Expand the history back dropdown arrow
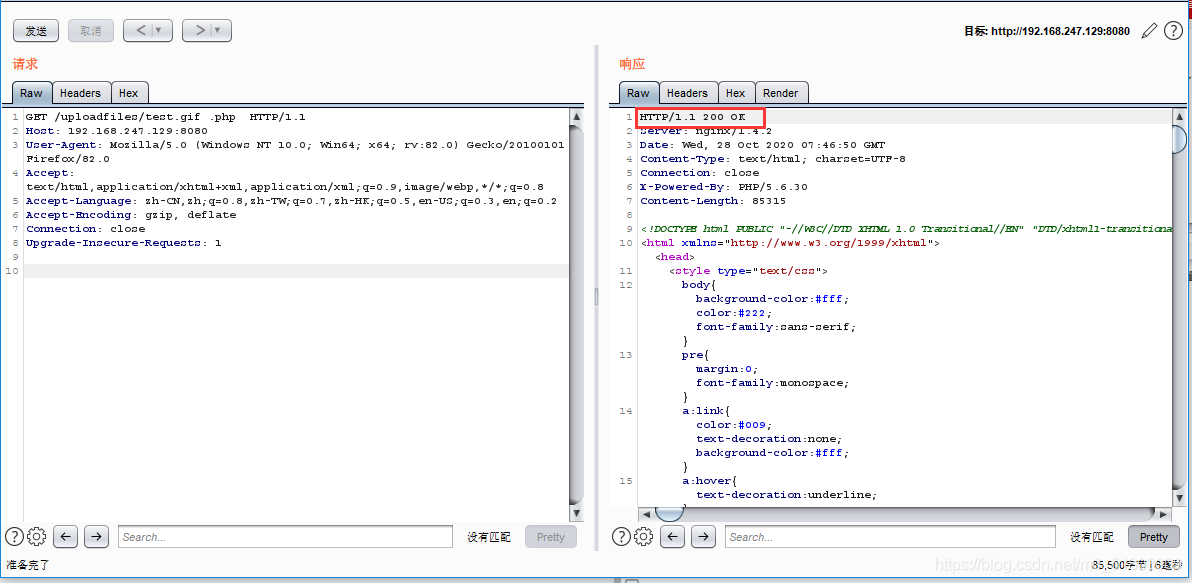Image resolution: width=1192 pixels, height=583 pixels. (160, 31)
